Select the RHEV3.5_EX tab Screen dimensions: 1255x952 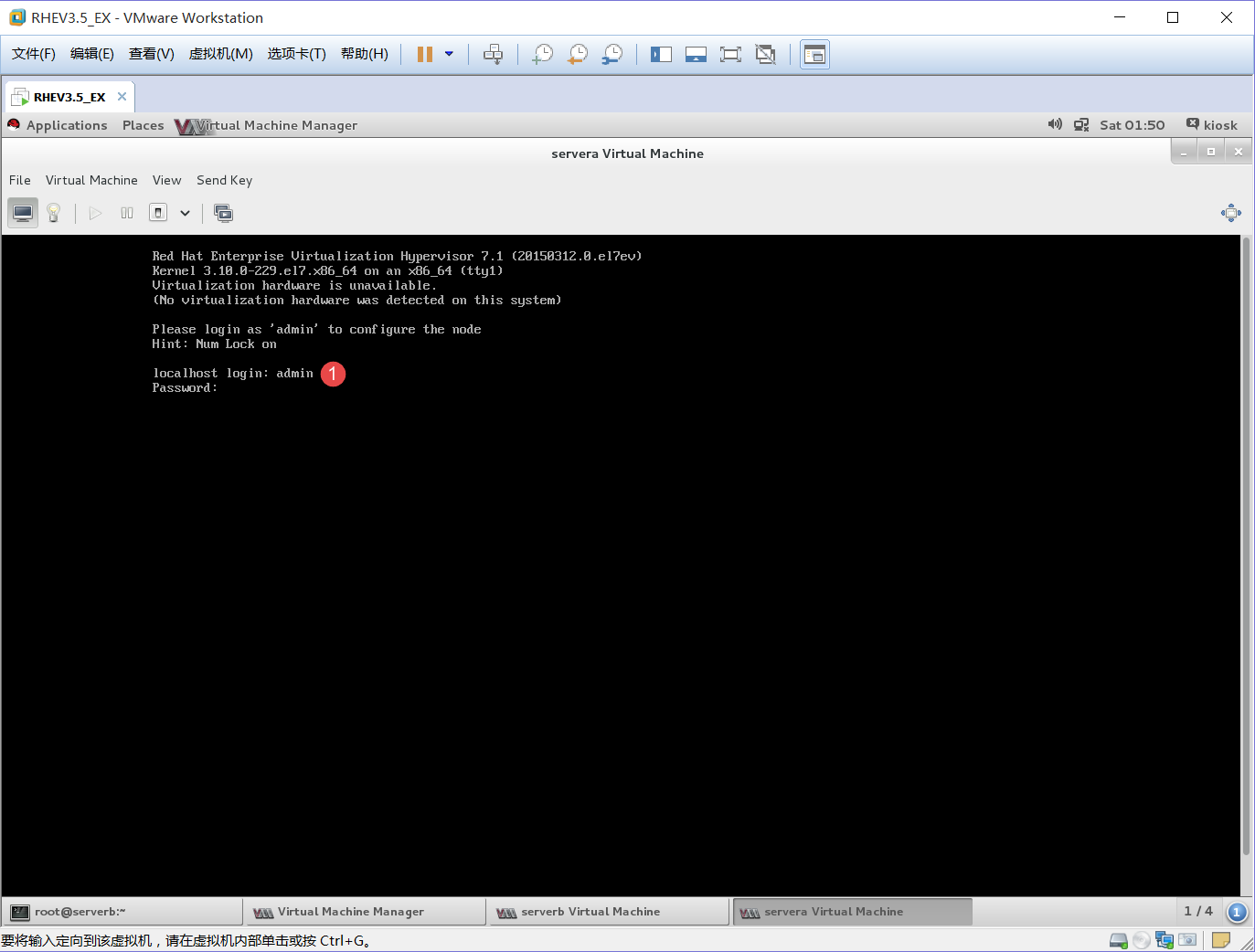pyautogui.click(x=69, y=97)
